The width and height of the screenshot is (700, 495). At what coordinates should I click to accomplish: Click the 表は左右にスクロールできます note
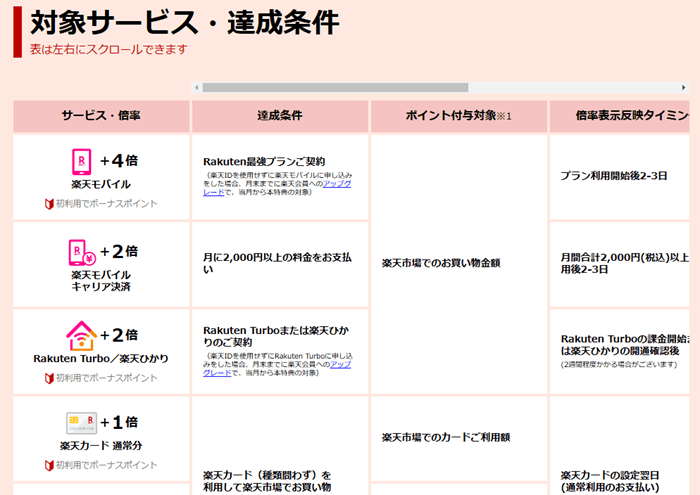108,49
